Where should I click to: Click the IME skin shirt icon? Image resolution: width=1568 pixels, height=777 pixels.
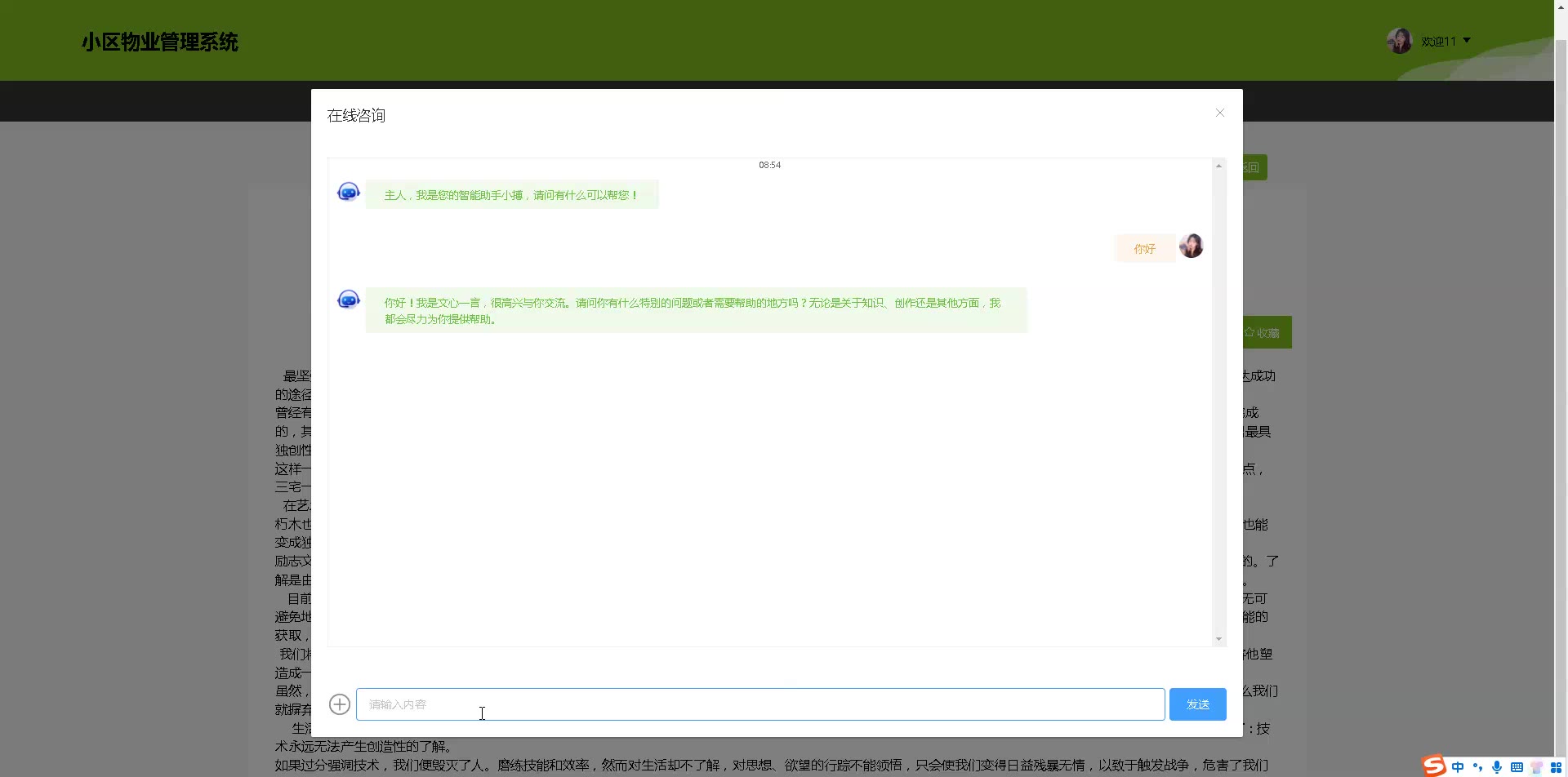pyautogui.click(x=1536, y=767)
